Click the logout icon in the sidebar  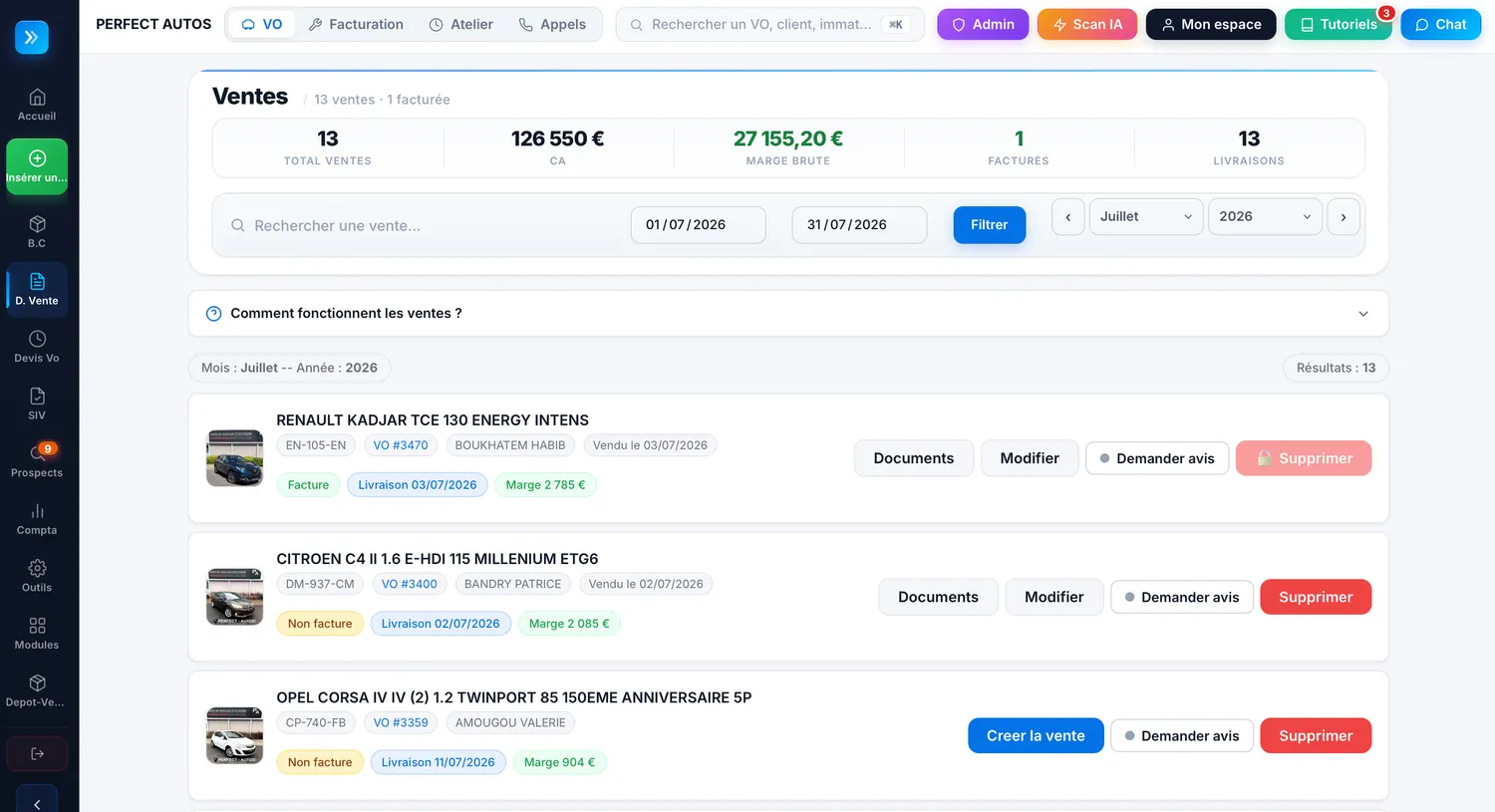(x=37, y=754)
